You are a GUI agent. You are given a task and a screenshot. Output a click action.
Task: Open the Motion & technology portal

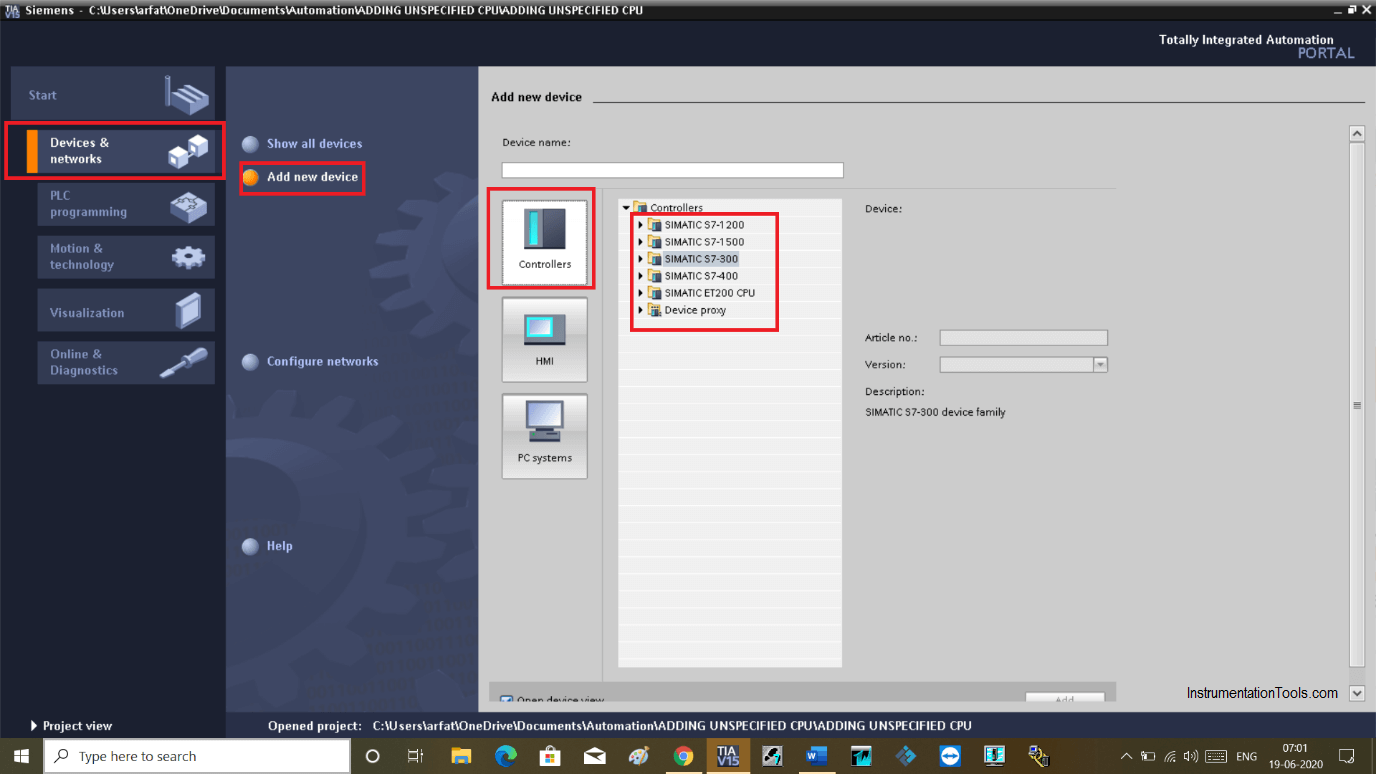click(x=126, y=257)
